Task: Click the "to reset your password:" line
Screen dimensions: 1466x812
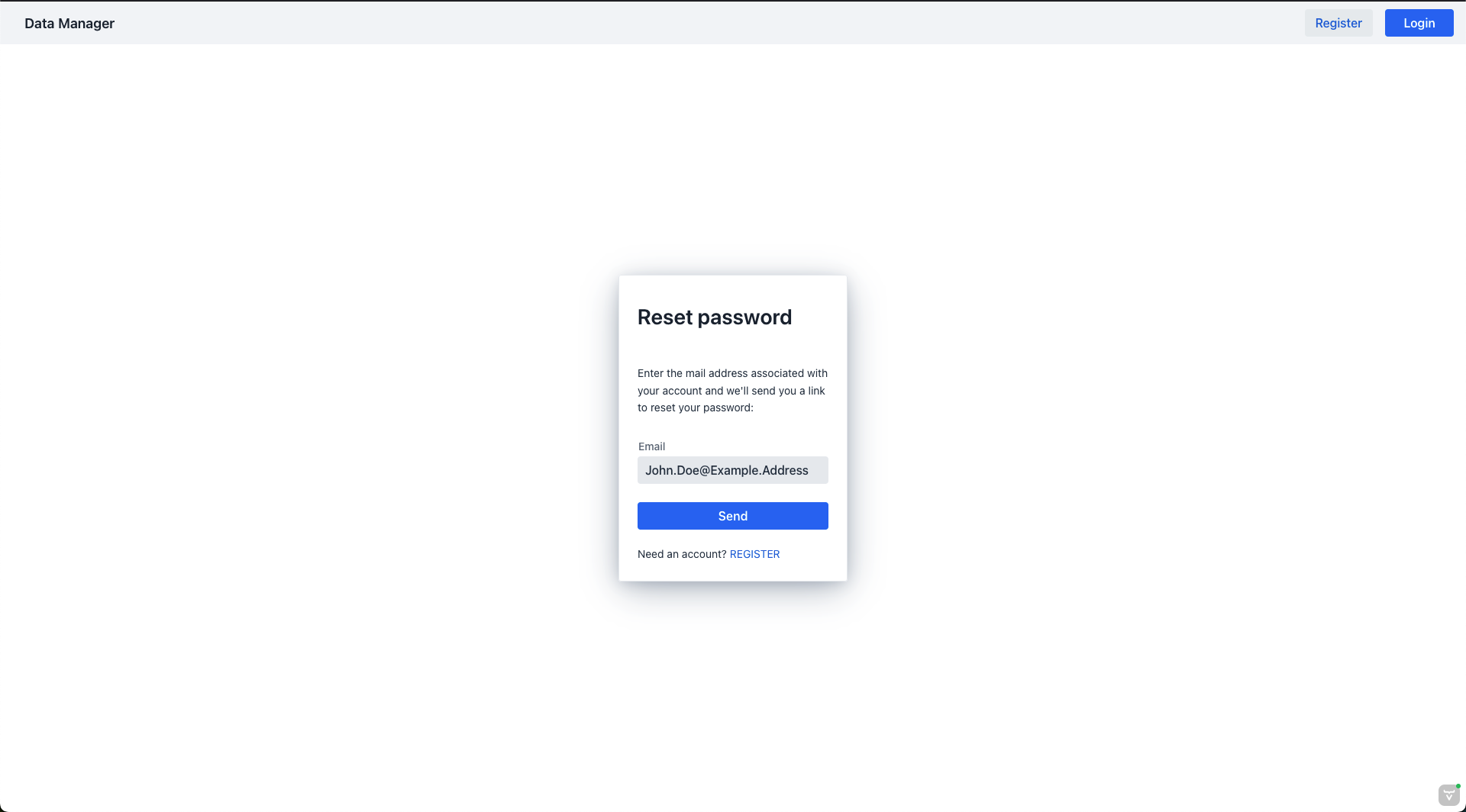Action: pyautogui.click(x=695, y=408)
